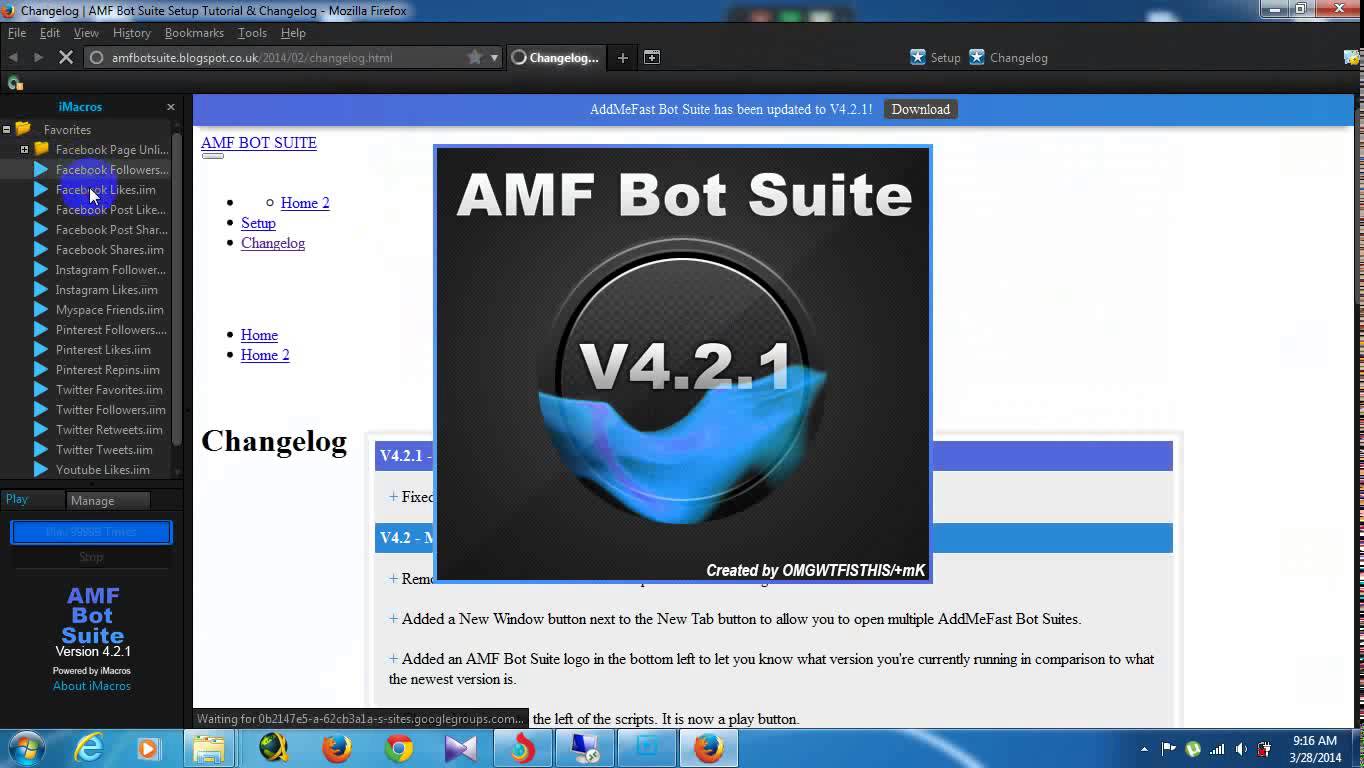Open Google Chrome from the taskbar
The image size is (1364, 768).
point(399,748)
